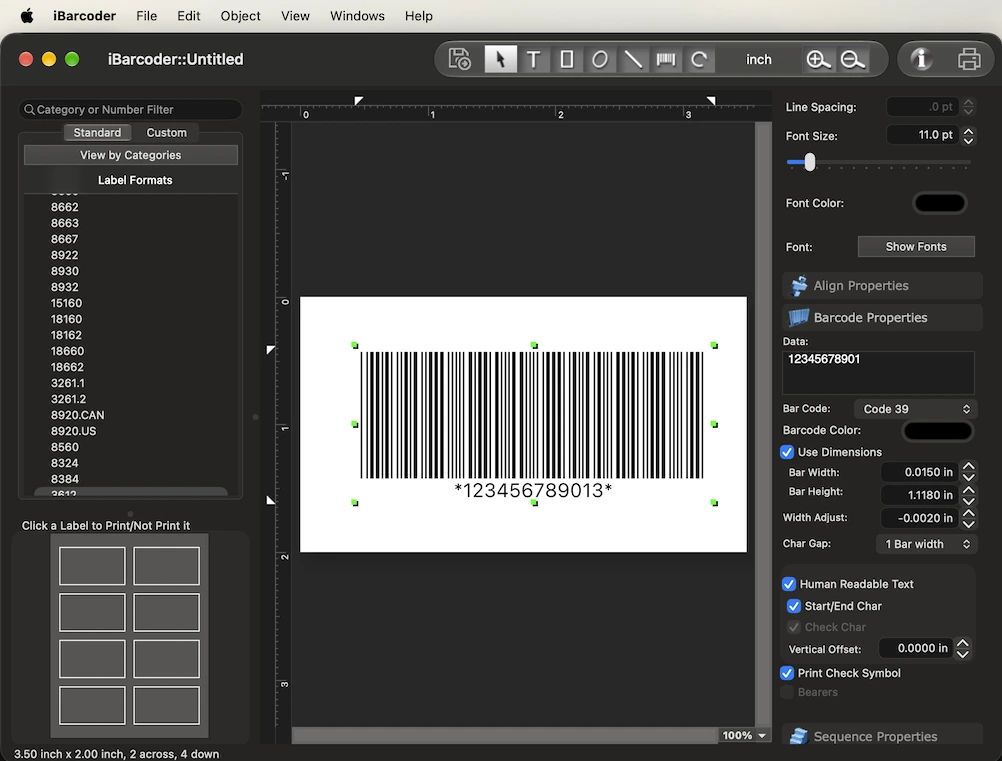Screen dimensions: 1002x761
Task: Open the Windows menu
Action: tap(357, 16)
